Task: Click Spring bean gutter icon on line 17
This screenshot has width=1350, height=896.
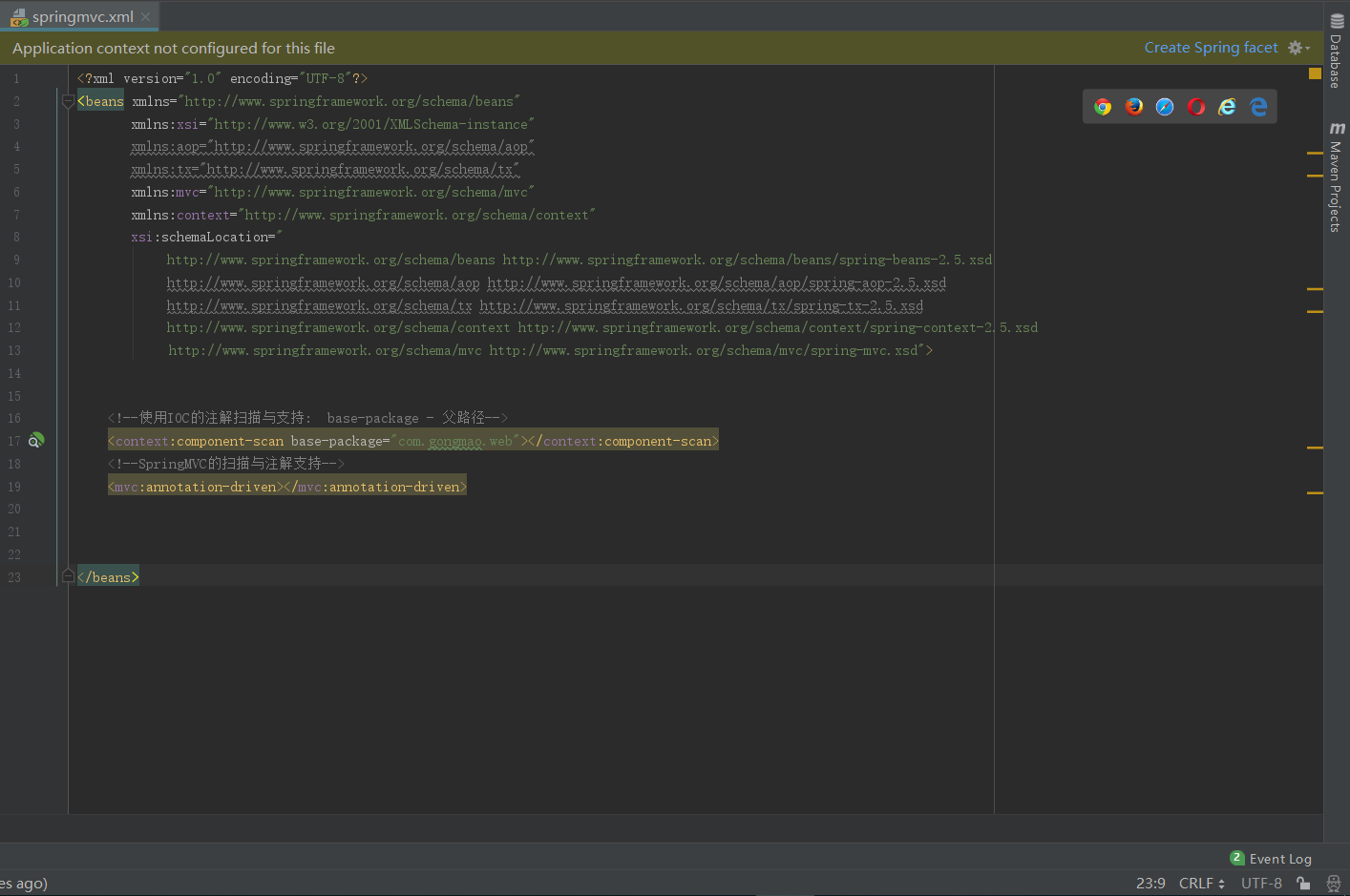Action: coord(36,440)
